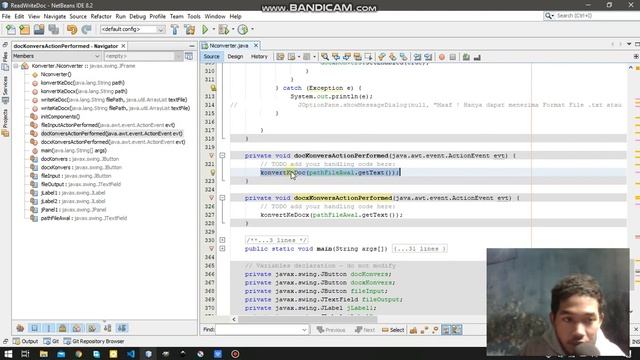Toggle Sort by Name in Navigator
Screen dimensions: 640x360
pyautogui.click(x=107, y=328)
